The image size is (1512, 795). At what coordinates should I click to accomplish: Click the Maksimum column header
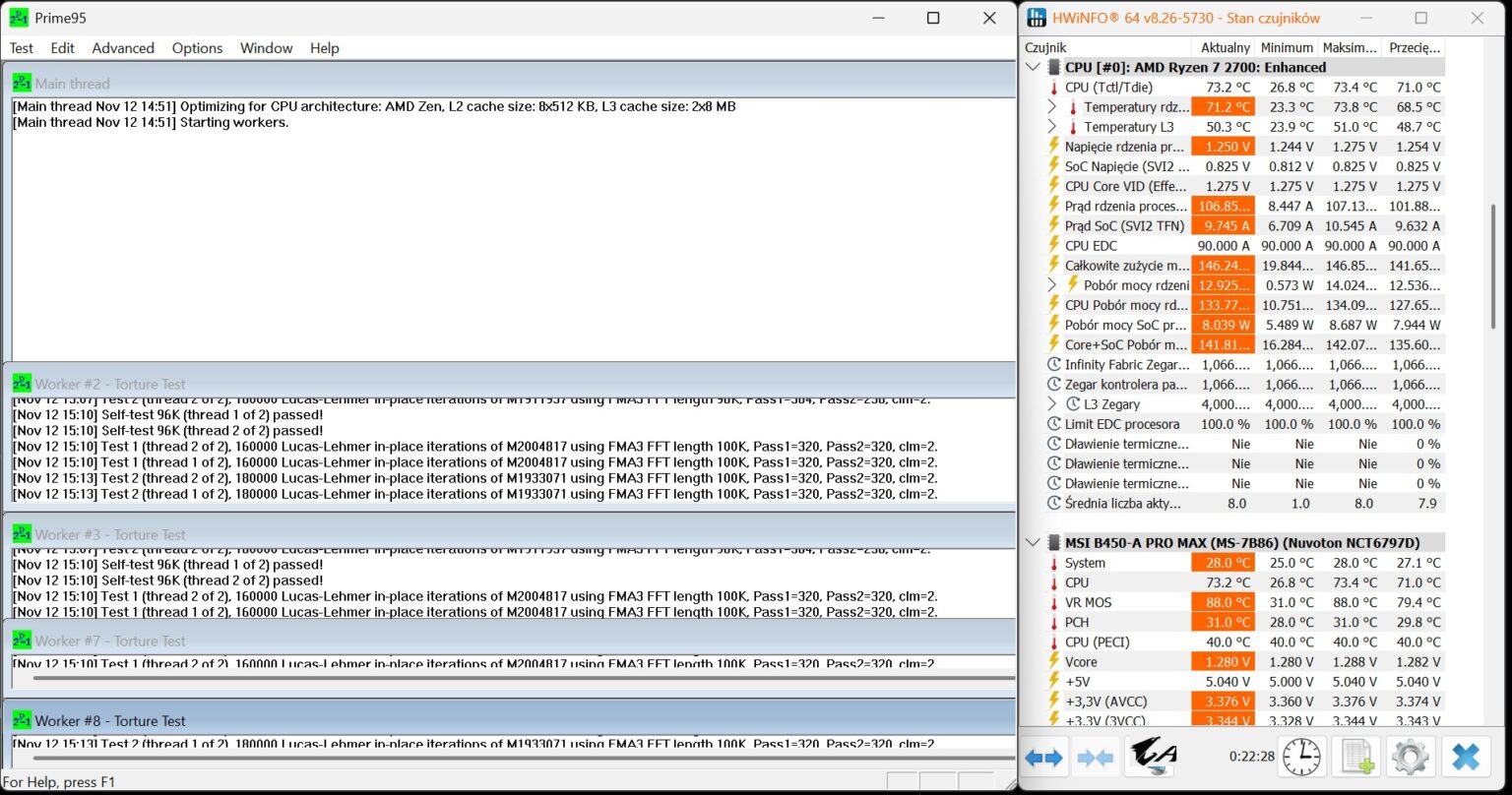[1348, 47]
